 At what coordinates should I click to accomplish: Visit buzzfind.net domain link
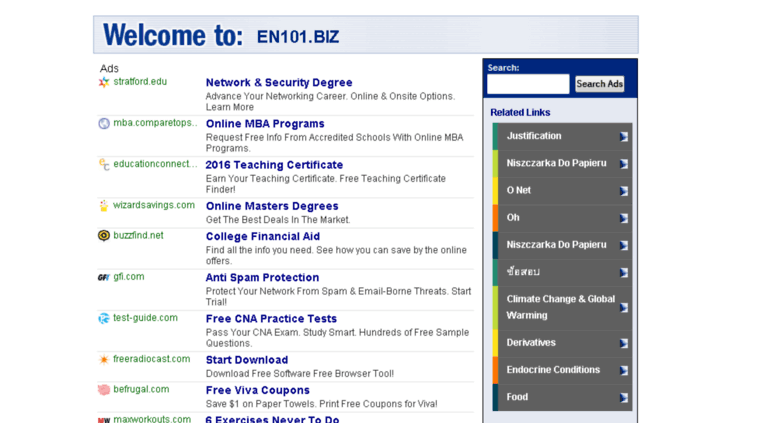138,235
